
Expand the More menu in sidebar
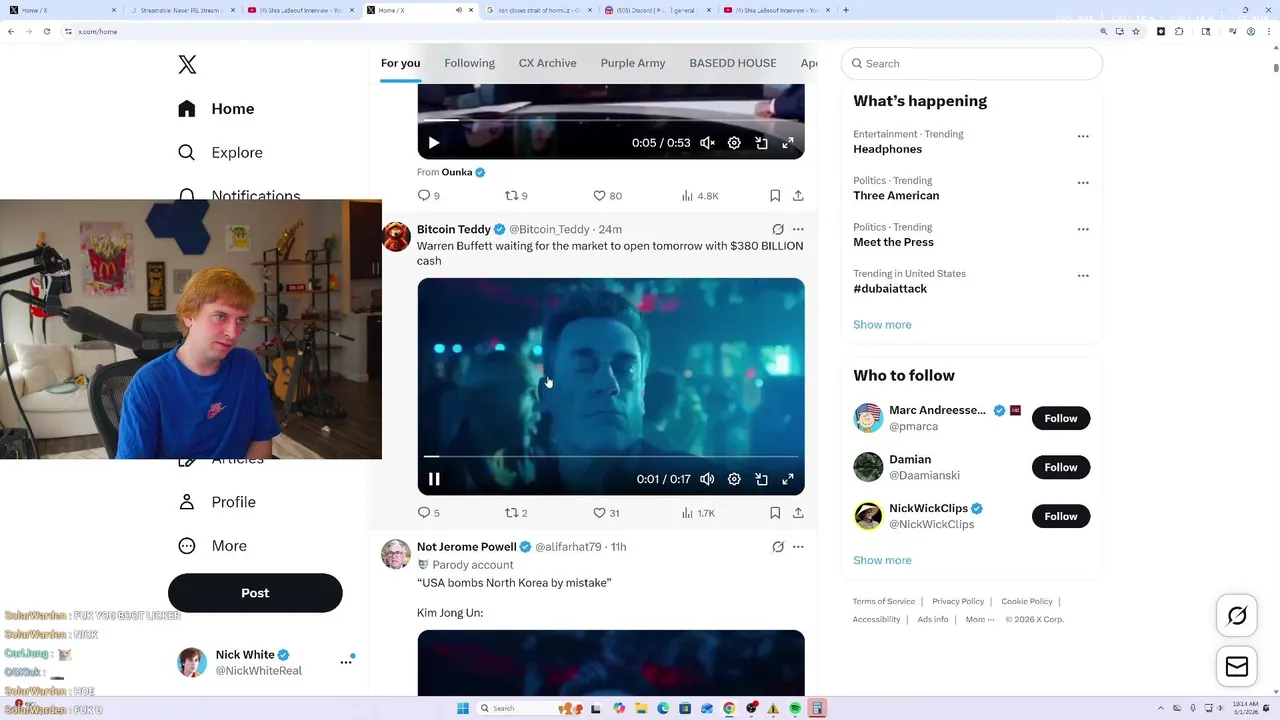point(212,546)
